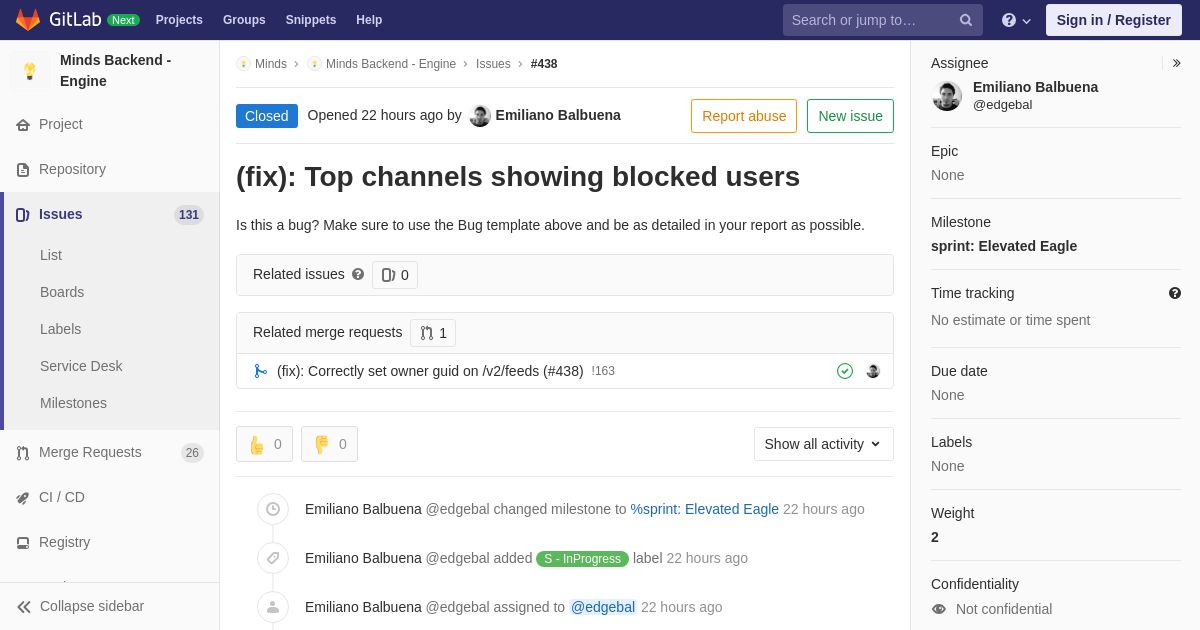1200x630 pixels.
Task: Click Sign in / Register button
Action: [1114, 20]
